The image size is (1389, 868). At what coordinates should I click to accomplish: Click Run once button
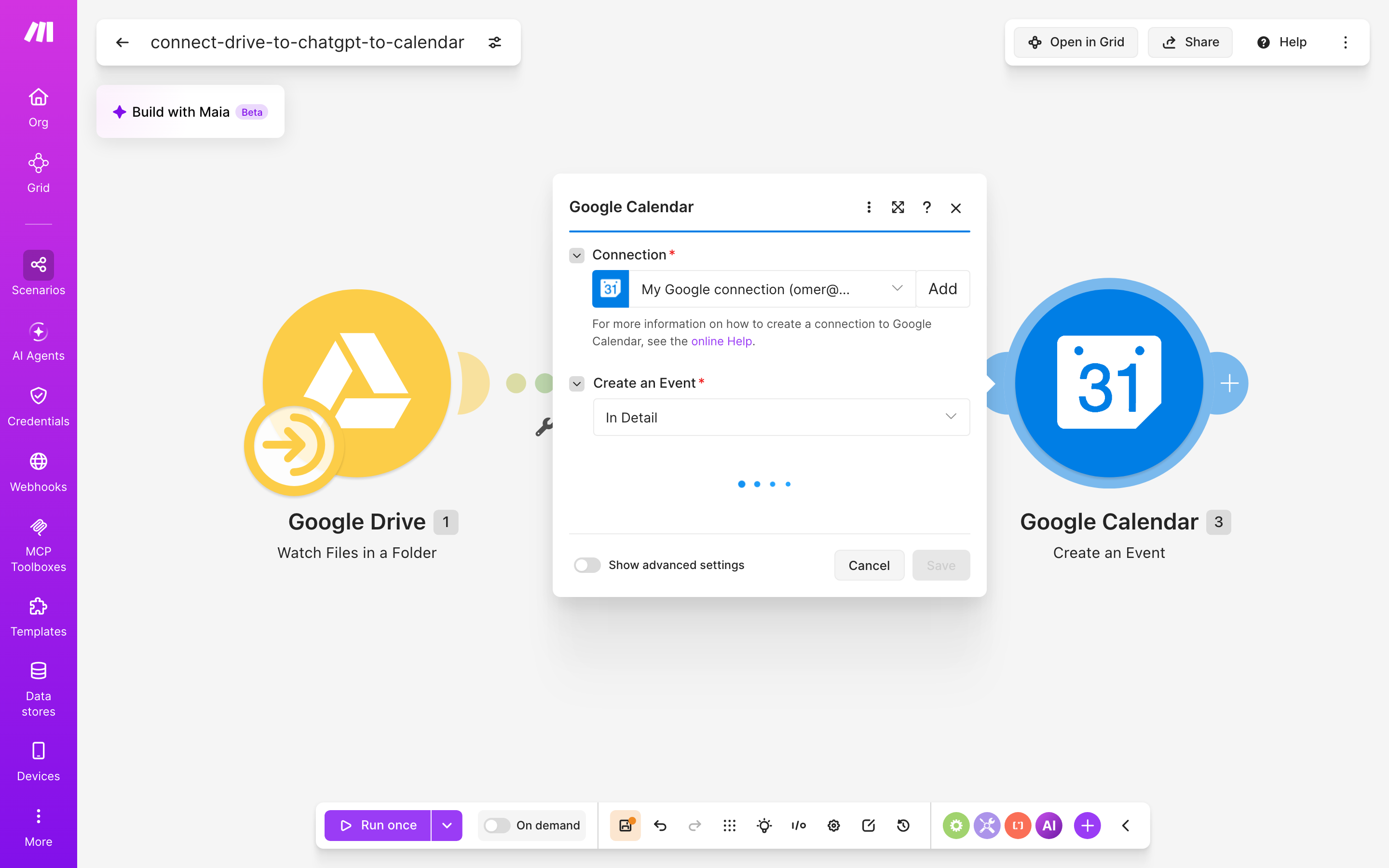pos(378,826)
